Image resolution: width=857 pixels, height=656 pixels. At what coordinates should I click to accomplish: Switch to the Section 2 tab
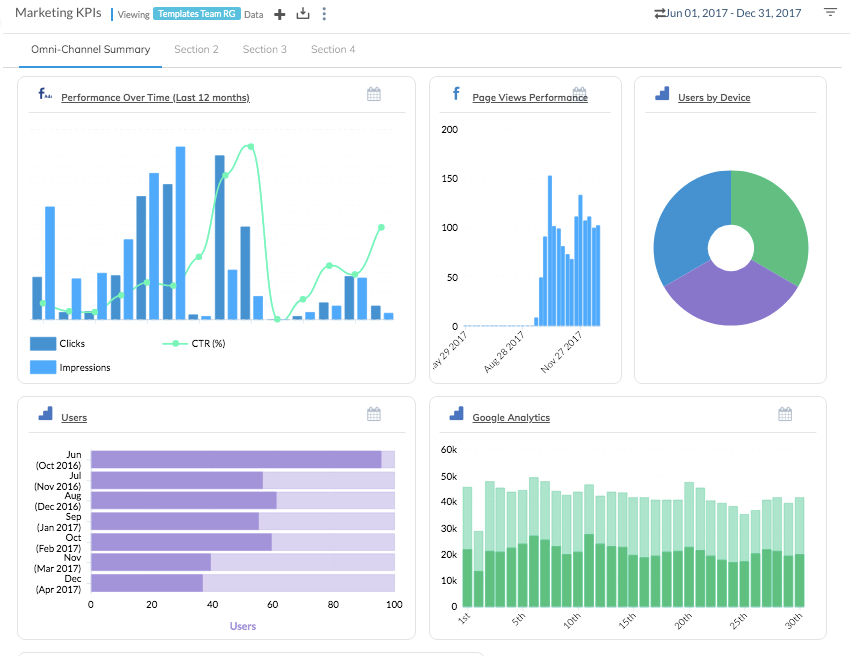[196, 48]
